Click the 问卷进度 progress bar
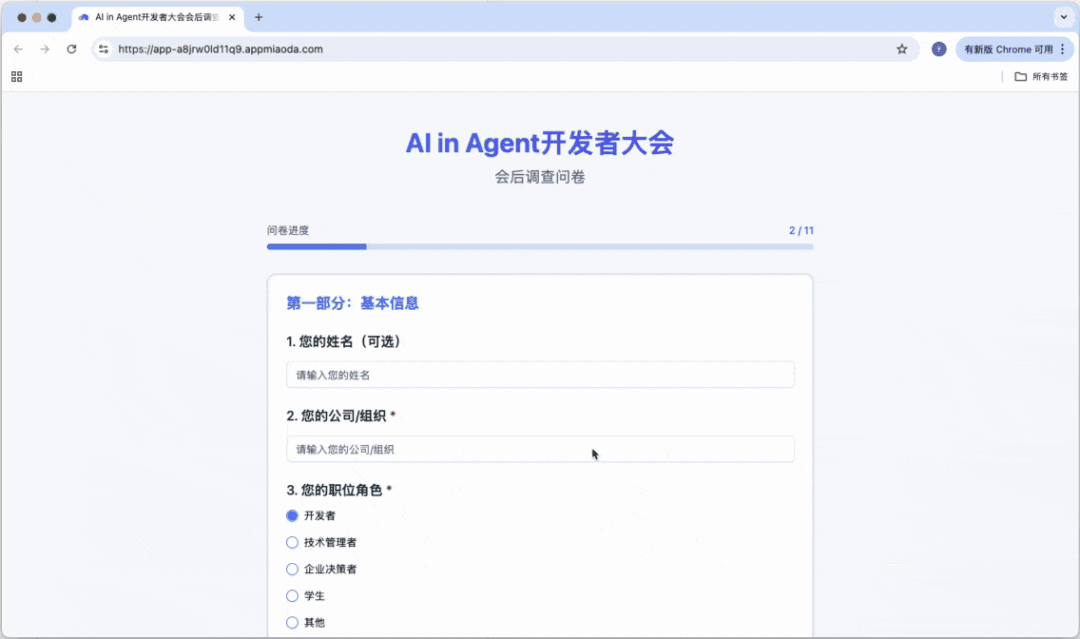The width and height of the screenshot is (1080, 639). (x=540, y=247)
